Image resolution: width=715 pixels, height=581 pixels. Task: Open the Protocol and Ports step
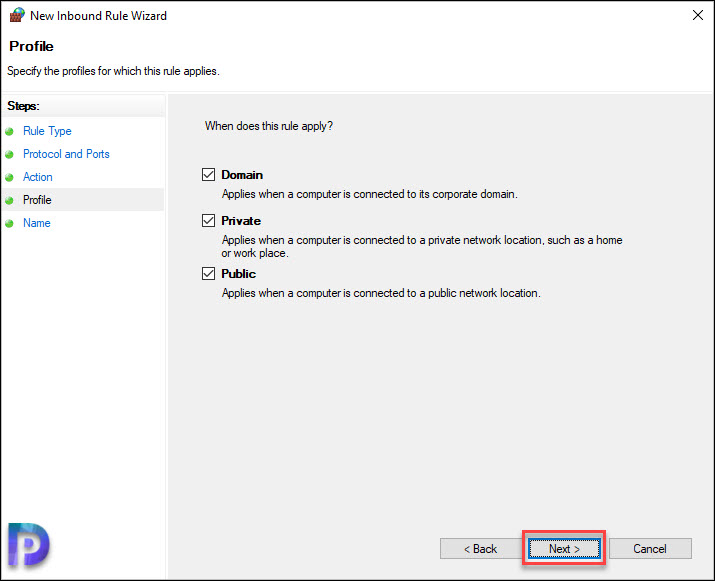click(66, 154)
